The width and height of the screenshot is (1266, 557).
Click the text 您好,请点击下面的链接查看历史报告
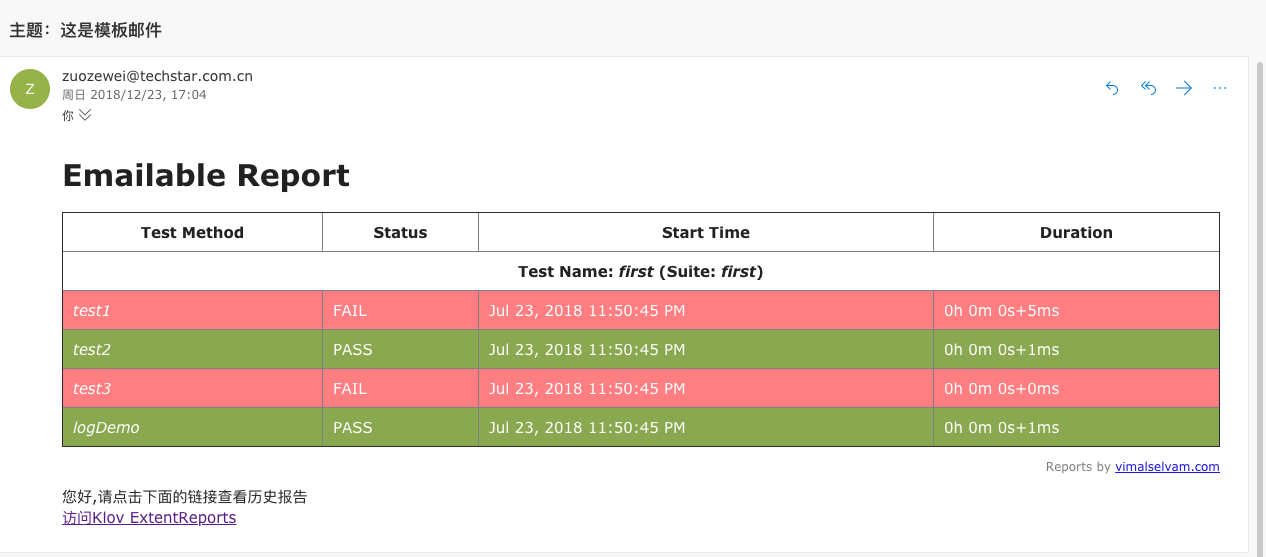point(185,496)
